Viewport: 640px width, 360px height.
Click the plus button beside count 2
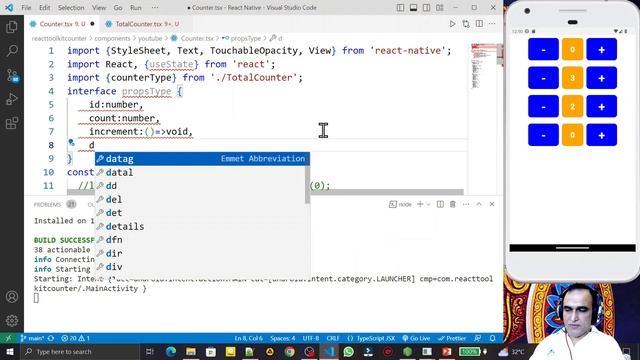tap(602, 107)
